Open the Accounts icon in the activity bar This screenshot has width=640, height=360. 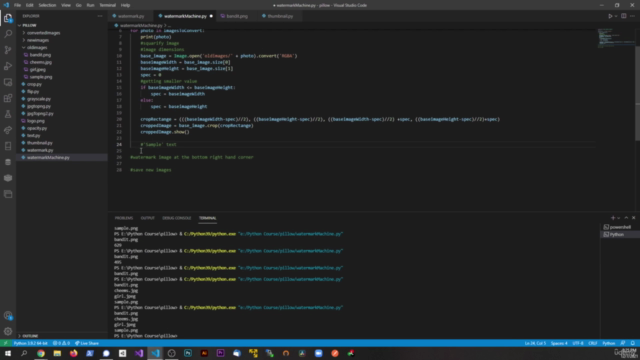pos(8,316)
